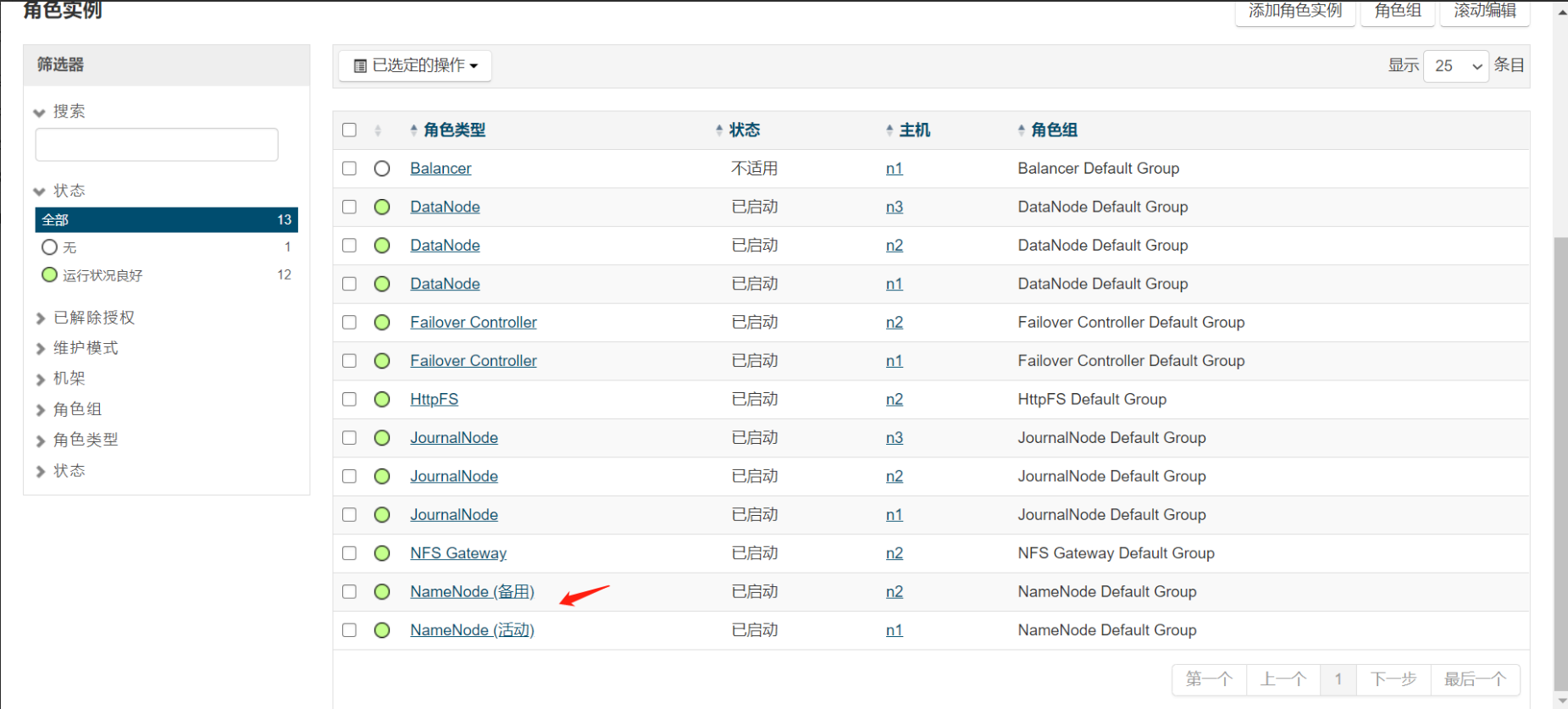Click health icon of NameNode (备用) row
Viewport: 1568px width, 709px height.
tap(382, 591)
